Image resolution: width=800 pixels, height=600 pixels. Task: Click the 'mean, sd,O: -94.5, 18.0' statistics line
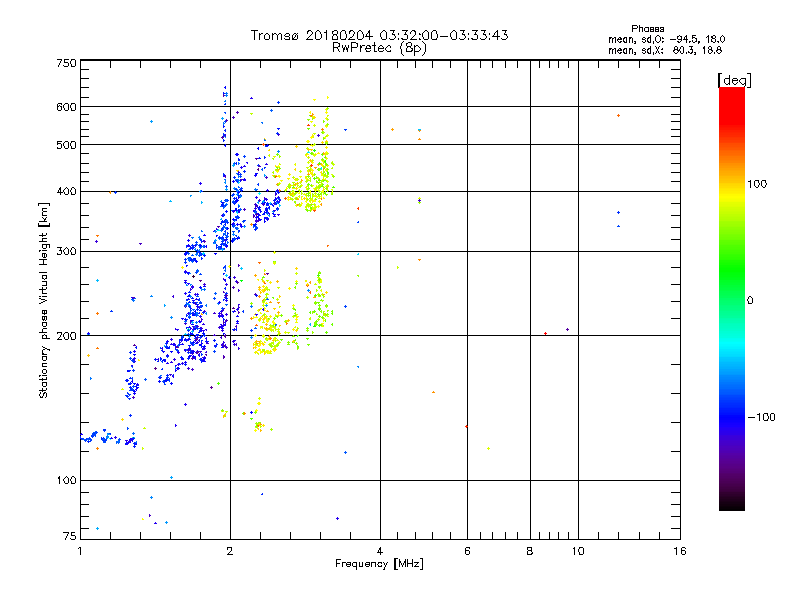click(666, 39)
